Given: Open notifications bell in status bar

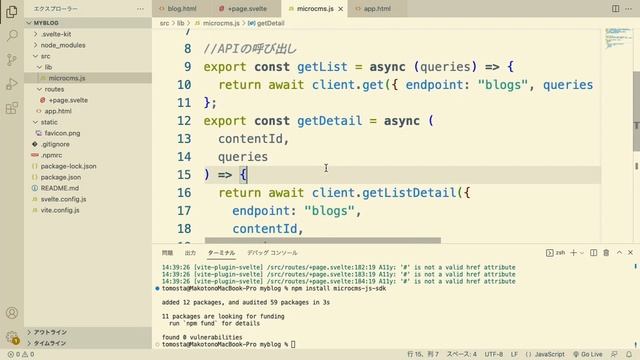Looking at the screenshot, I should pyautogui.click(x=629, y=354).
